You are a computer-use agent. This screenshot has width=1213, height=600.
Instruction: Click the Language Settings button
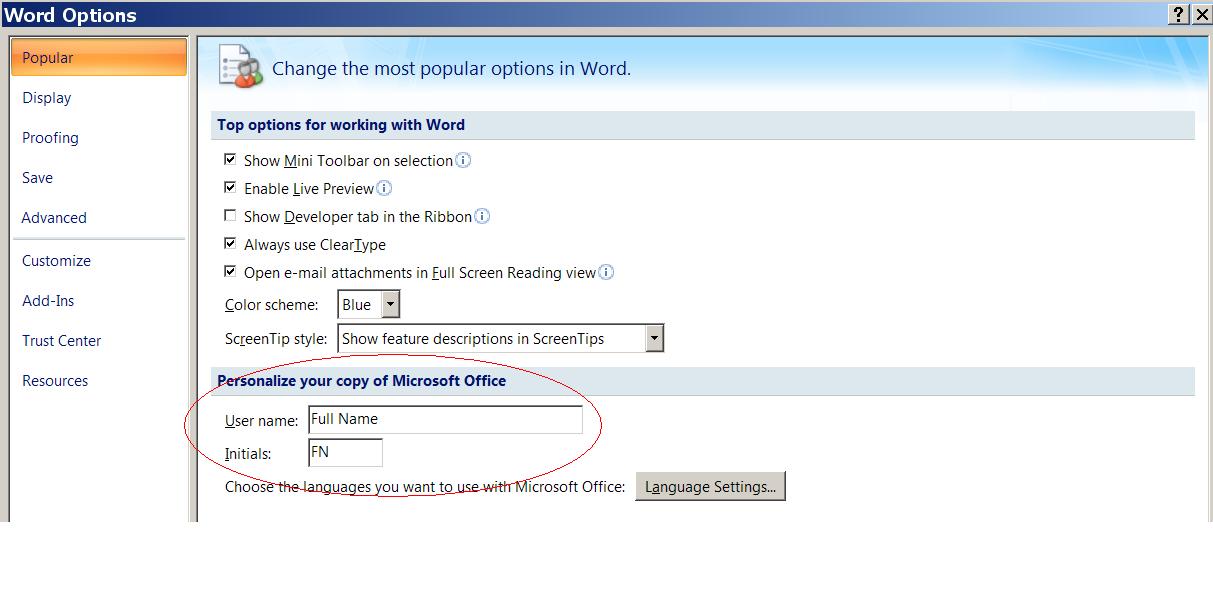[x=710, y=487]
